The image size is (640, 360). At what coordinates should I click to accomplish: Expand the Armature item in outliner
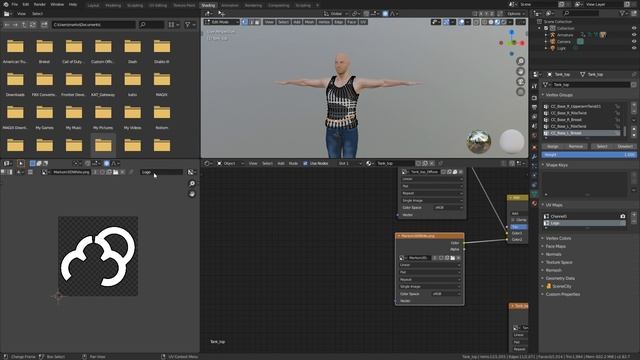pos(546,35)
